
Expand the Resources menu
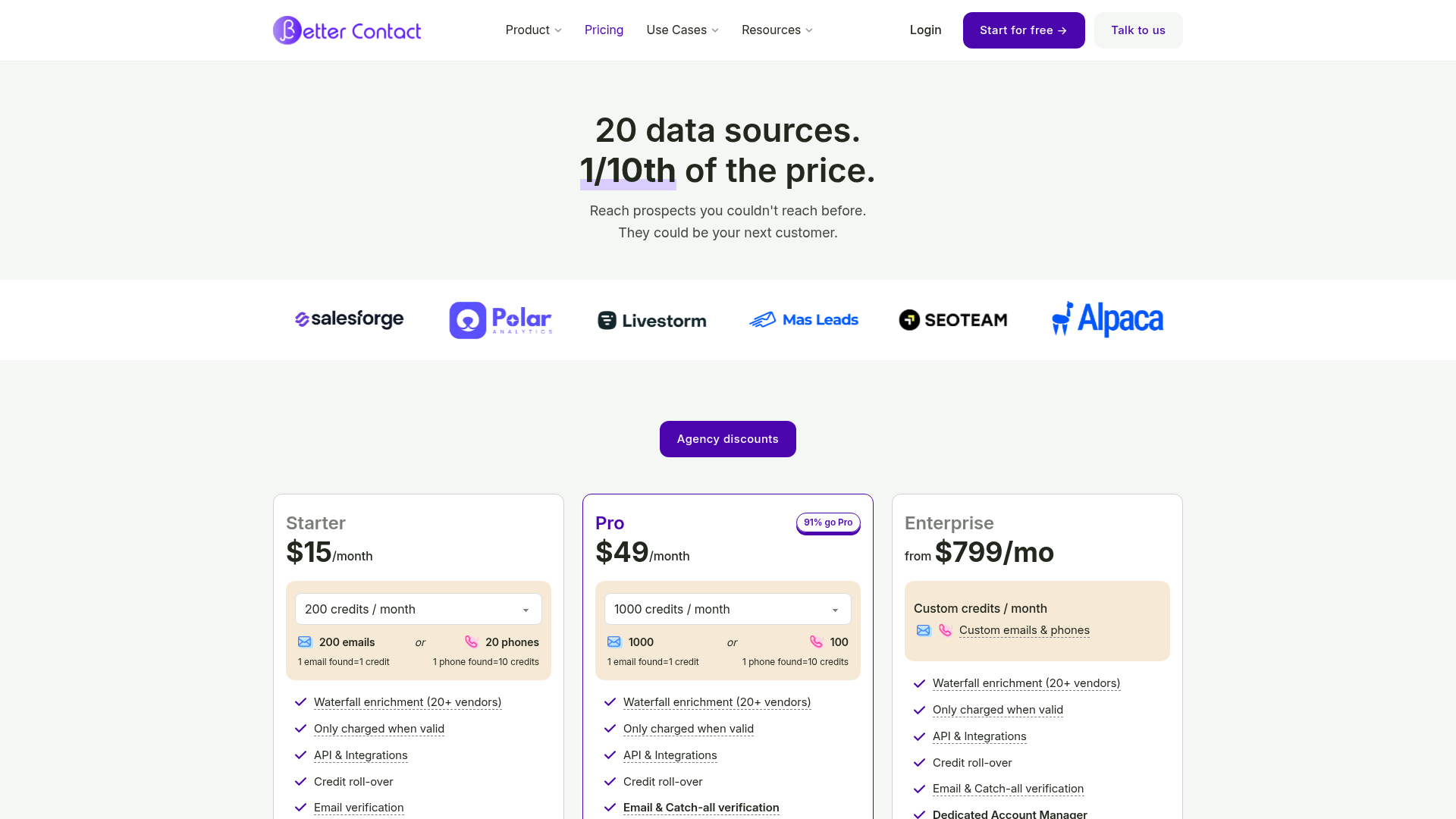point(777,30)
